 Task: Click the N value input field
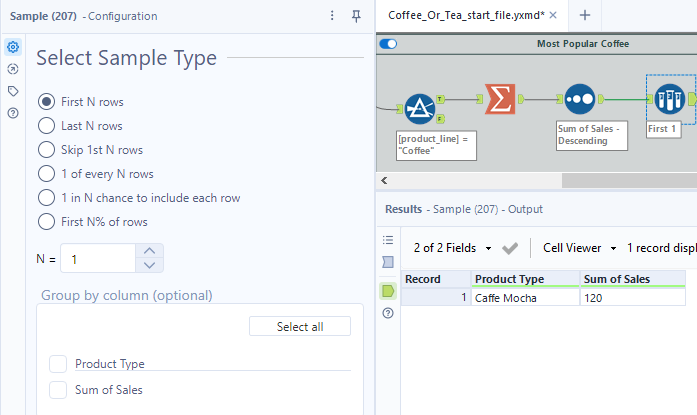pos(98,258)
